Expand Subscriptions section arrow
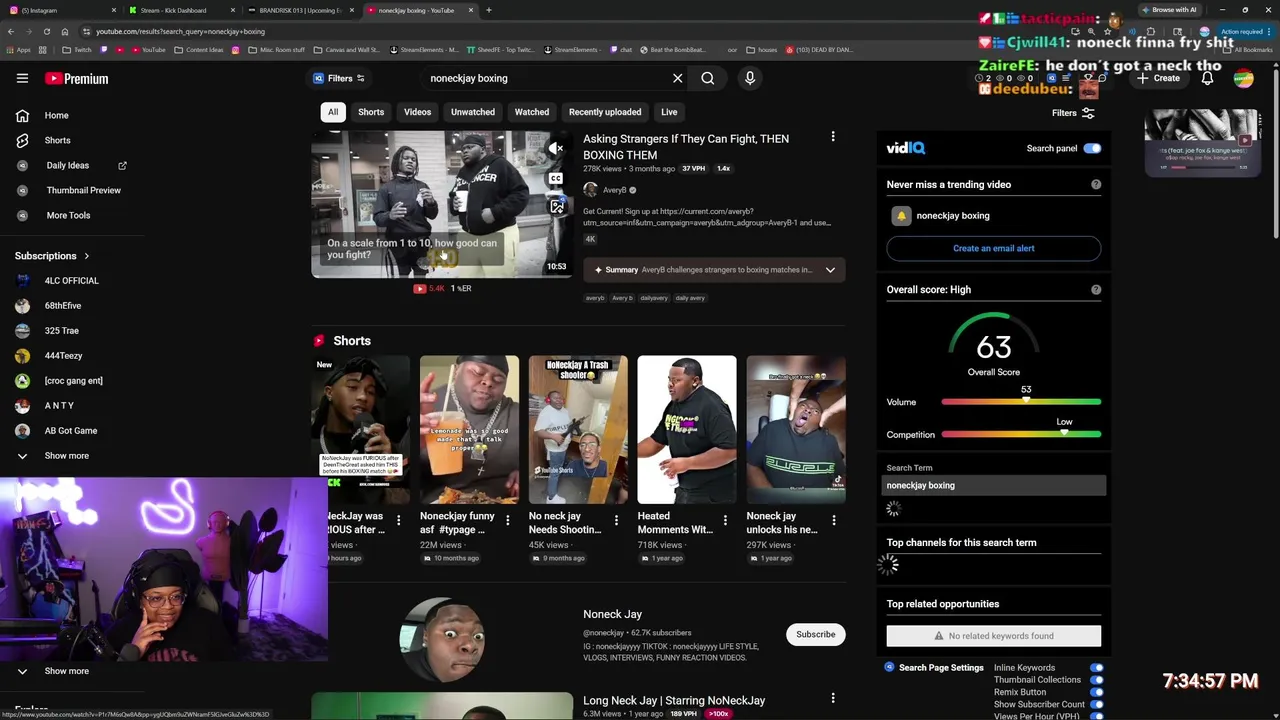This screenshot has height=720, width=1280. pyautogui.click(x=86, y=256)
